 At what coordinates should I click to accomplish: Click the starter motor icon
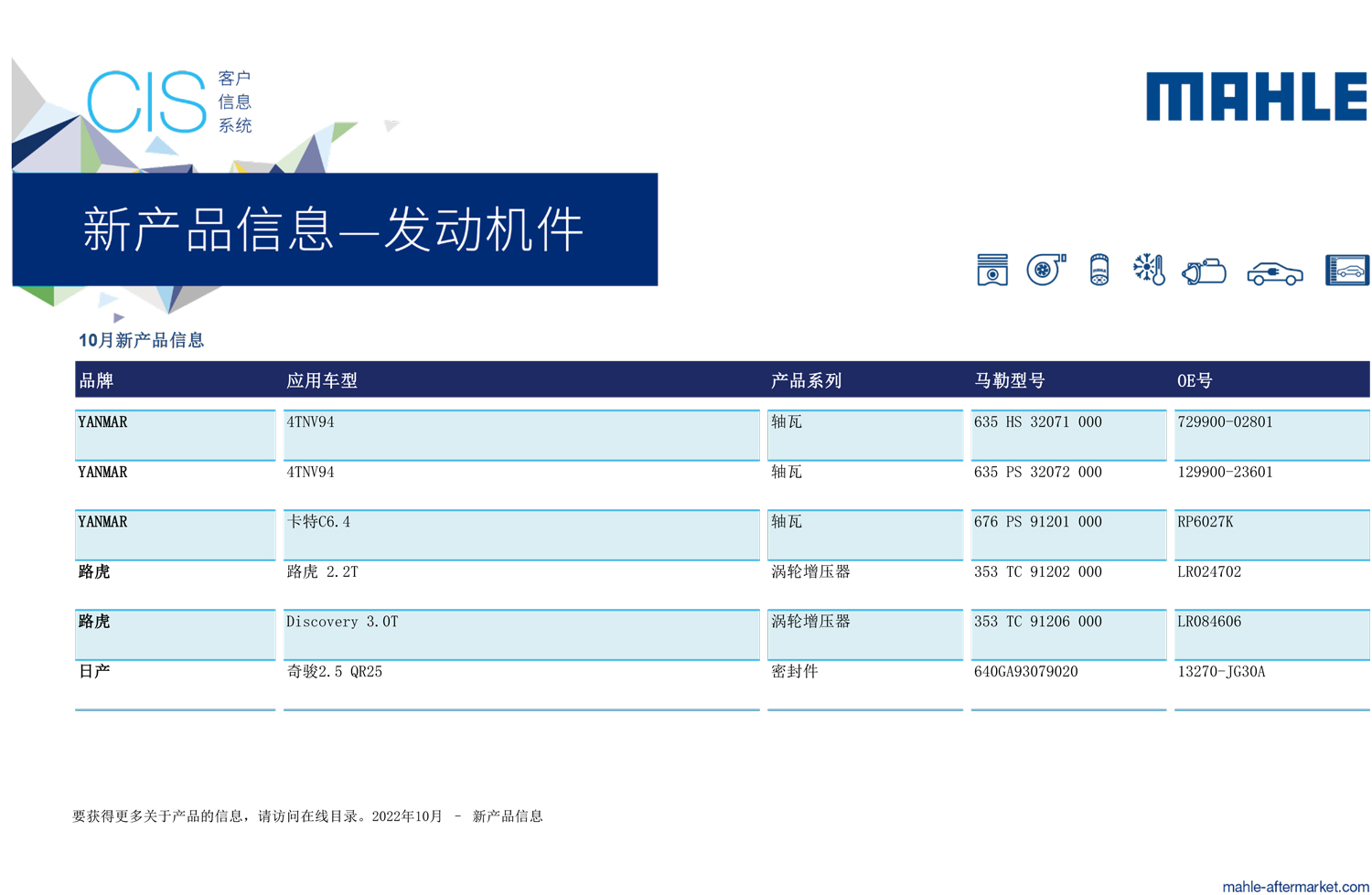[1204, 272]
